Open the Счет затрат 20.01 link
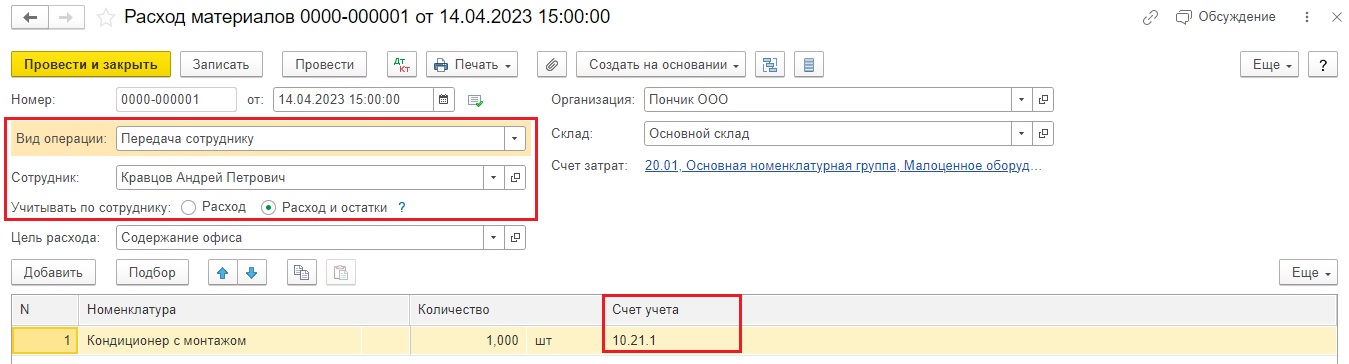 (x=844, y=166)
